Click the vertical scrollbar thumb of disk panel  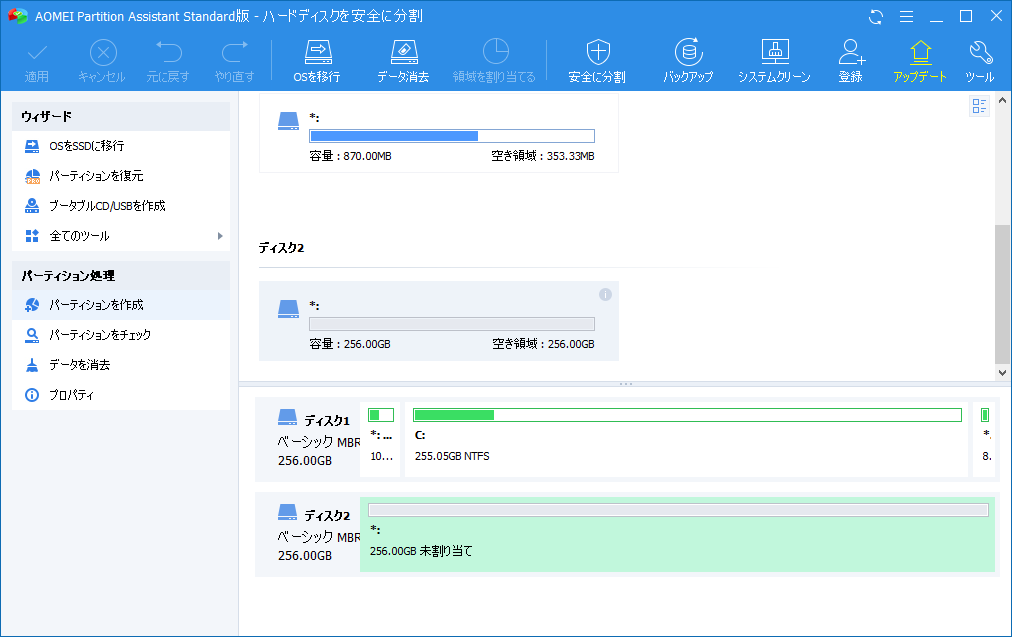coord(1002,294)
